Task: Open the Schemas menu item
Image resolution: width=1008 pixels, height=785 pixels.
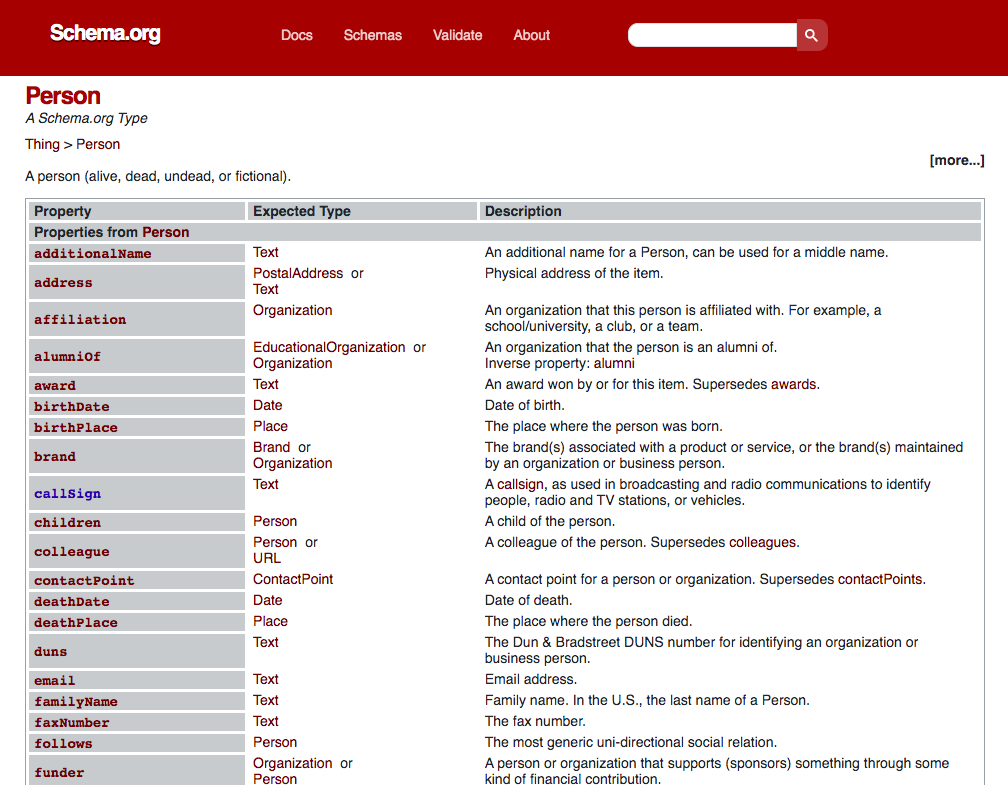Action: (x=372, y=35)
